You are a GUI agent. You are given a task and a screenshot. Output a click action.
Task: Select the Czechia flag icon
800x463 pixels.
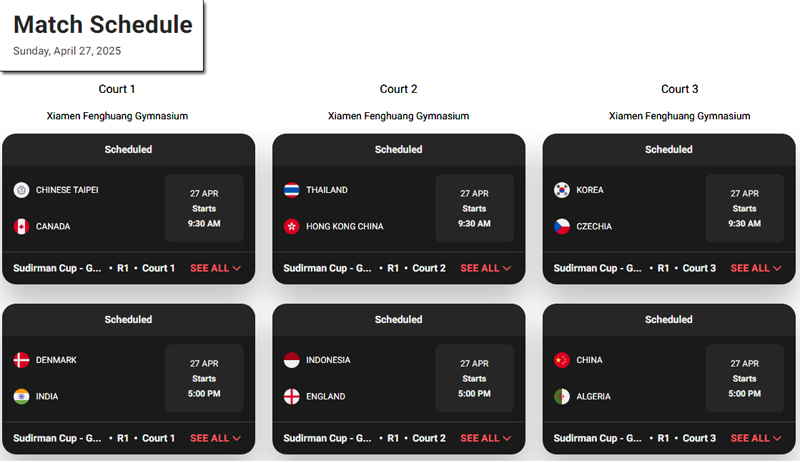click(x=562, y=227)
